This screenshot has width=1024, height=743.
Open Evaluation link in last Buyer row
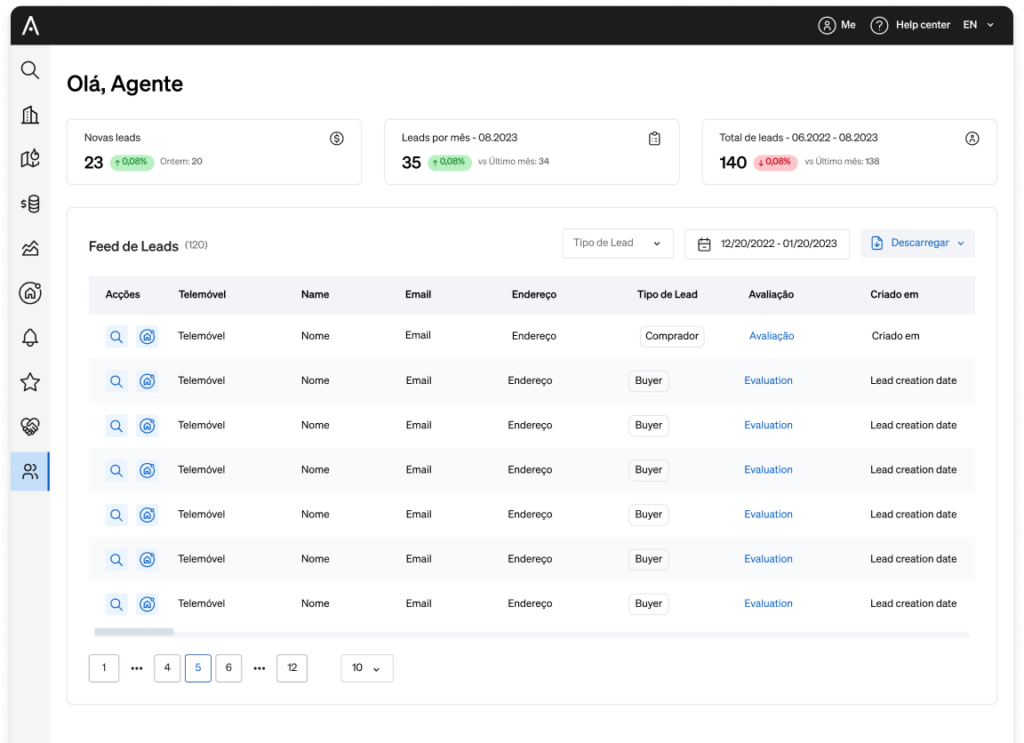coord(768,604)
